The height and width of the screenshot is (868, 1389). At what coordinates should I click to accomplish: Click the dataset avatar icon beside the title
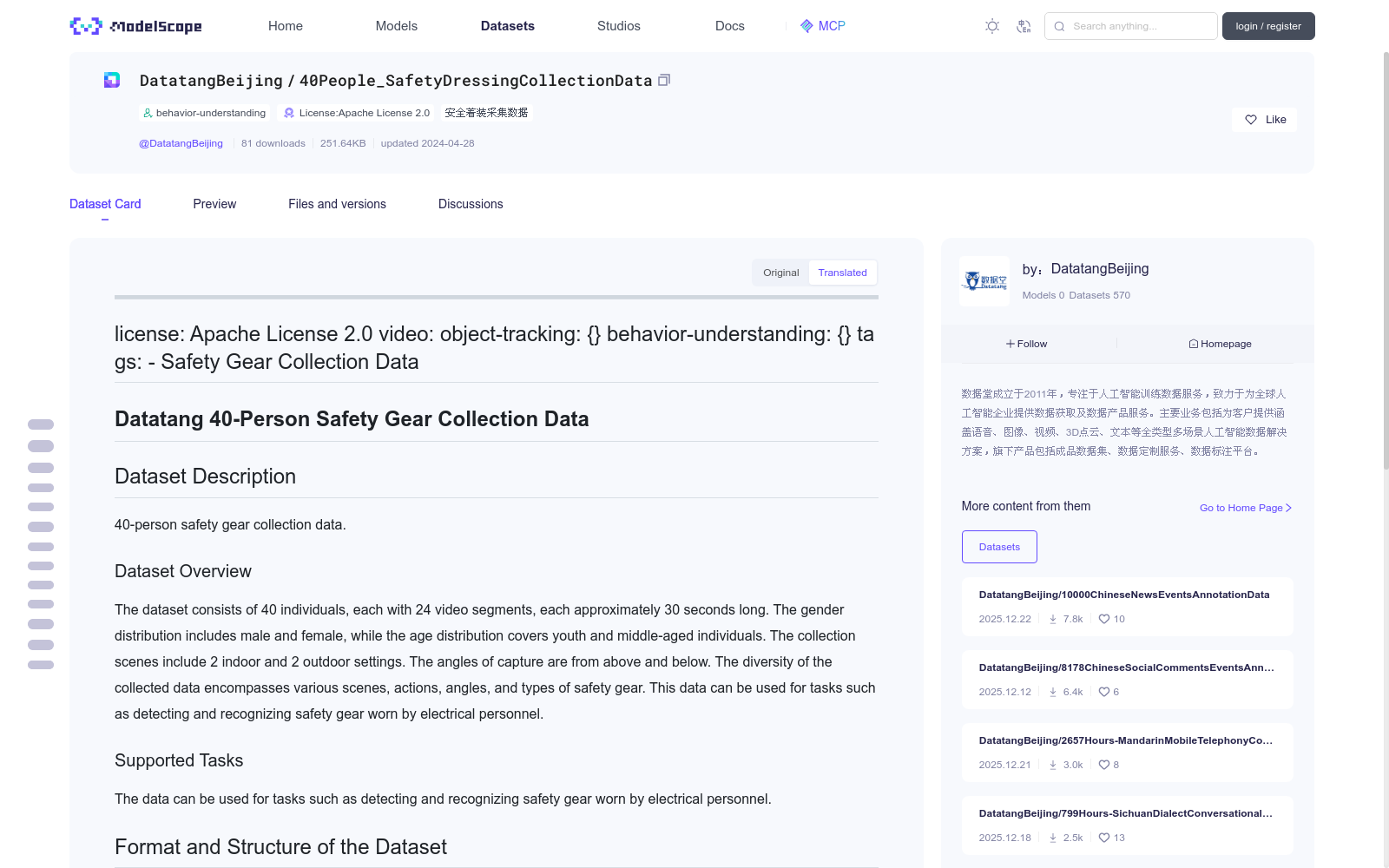[x=112, y=80]
